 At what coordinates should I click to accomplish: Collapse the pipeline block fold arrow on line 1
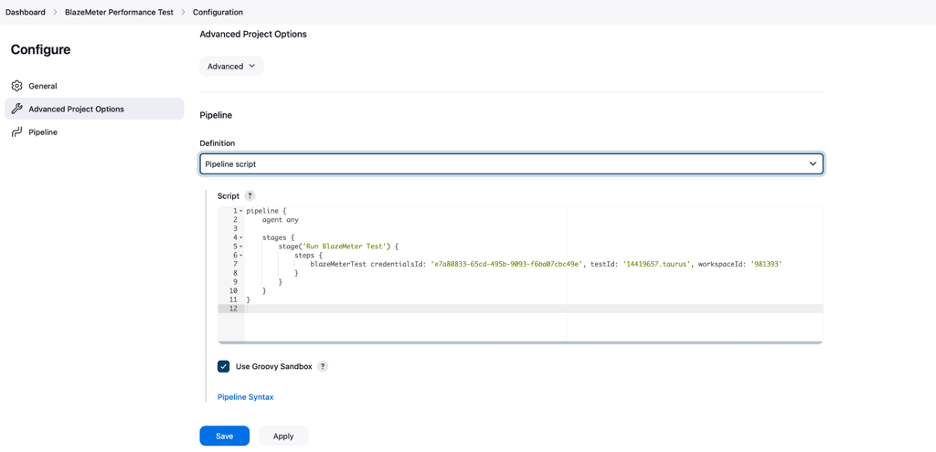(241, 211)
